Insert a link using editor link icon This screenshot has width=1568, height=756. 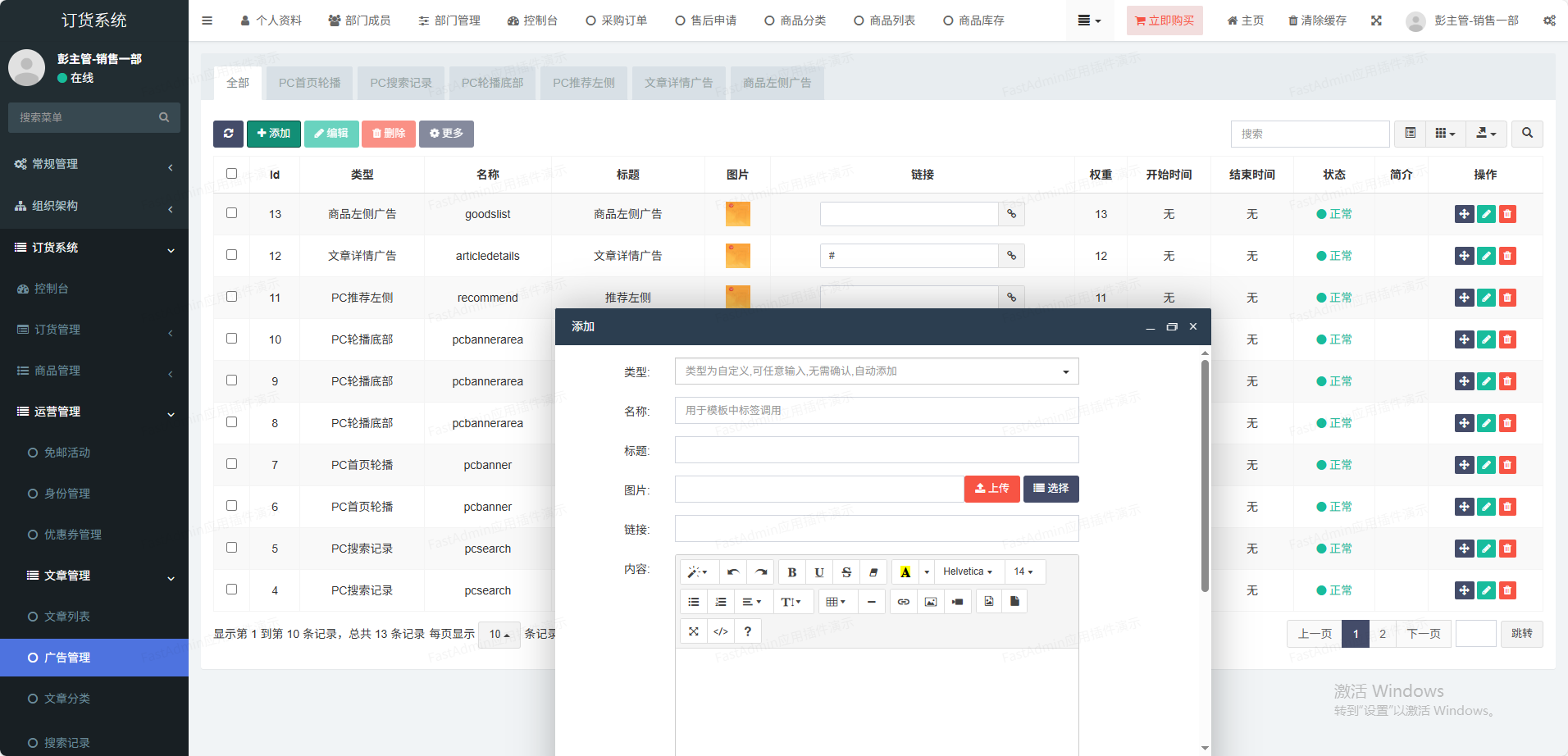tap(903, 602)
